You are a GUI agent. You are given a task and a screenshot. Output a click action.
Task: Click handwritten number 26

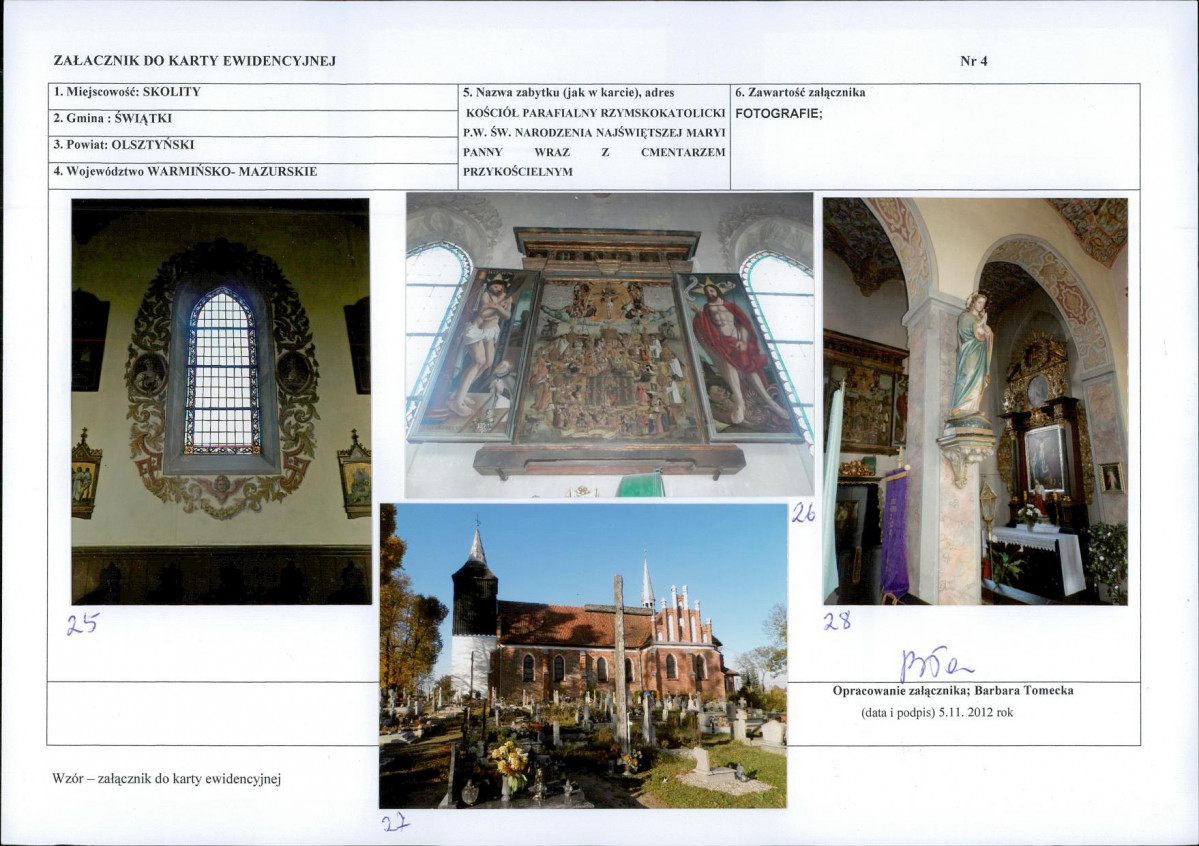point(803,513)
